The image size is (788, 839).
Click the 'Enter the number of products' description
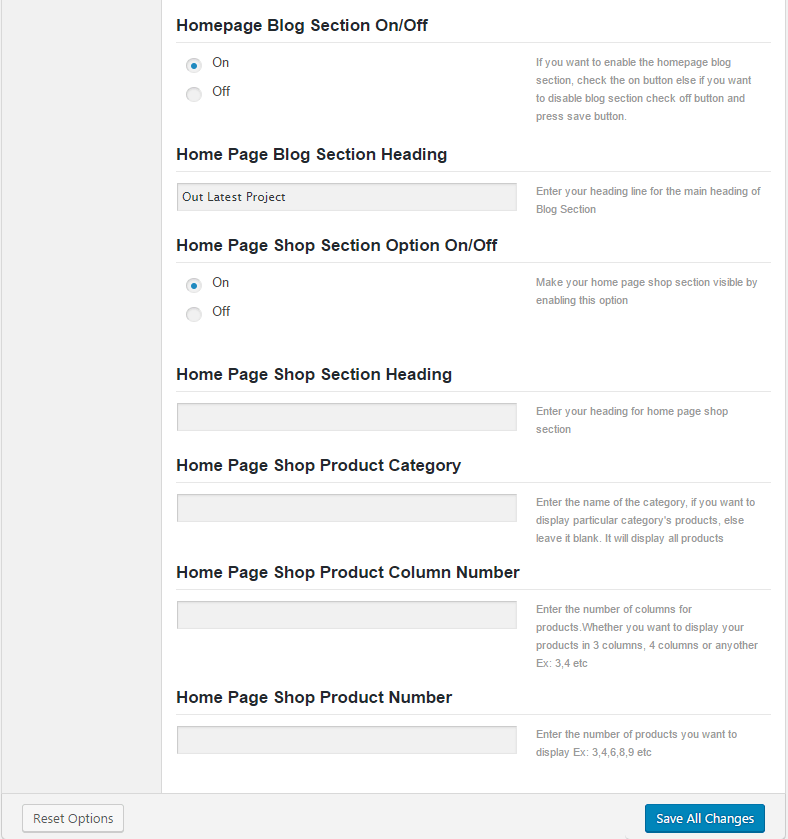pyautogui.click(x=636, y=743)
